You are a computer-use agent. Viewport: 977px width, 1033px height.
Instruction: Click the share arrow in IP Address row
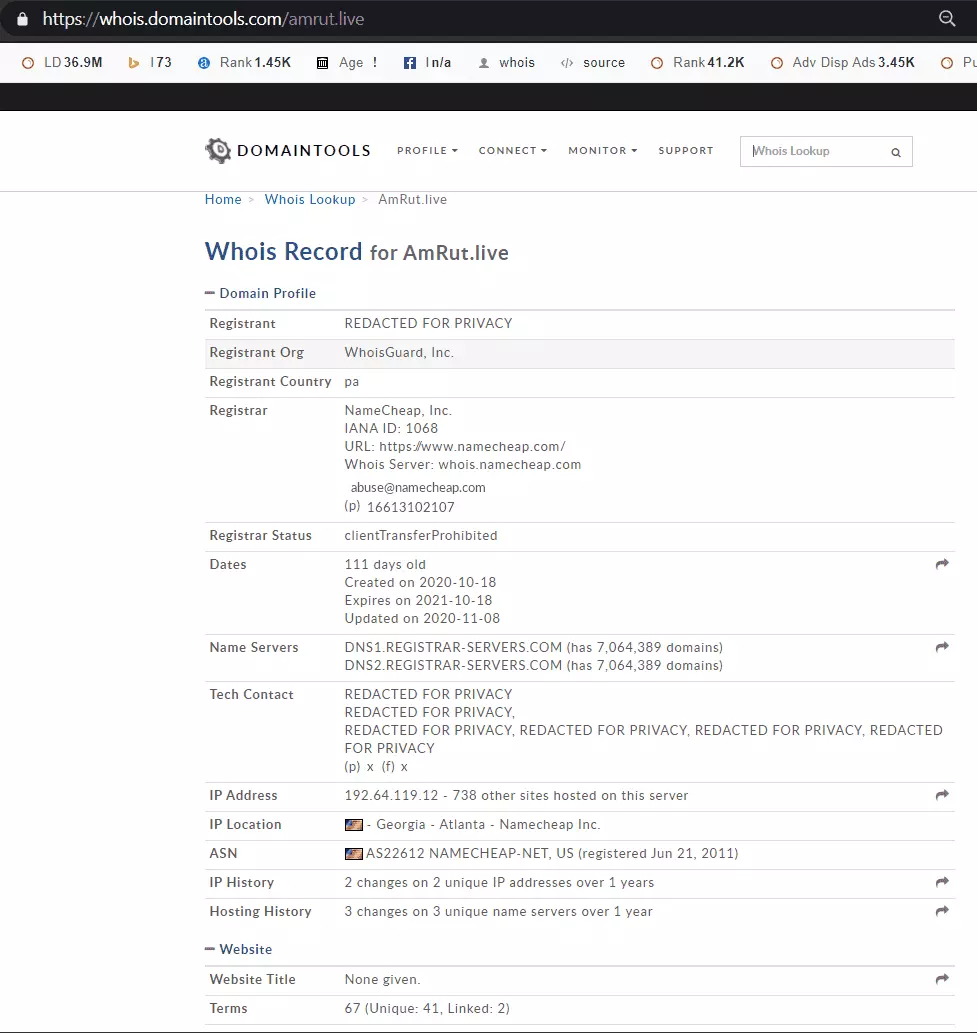942,795
